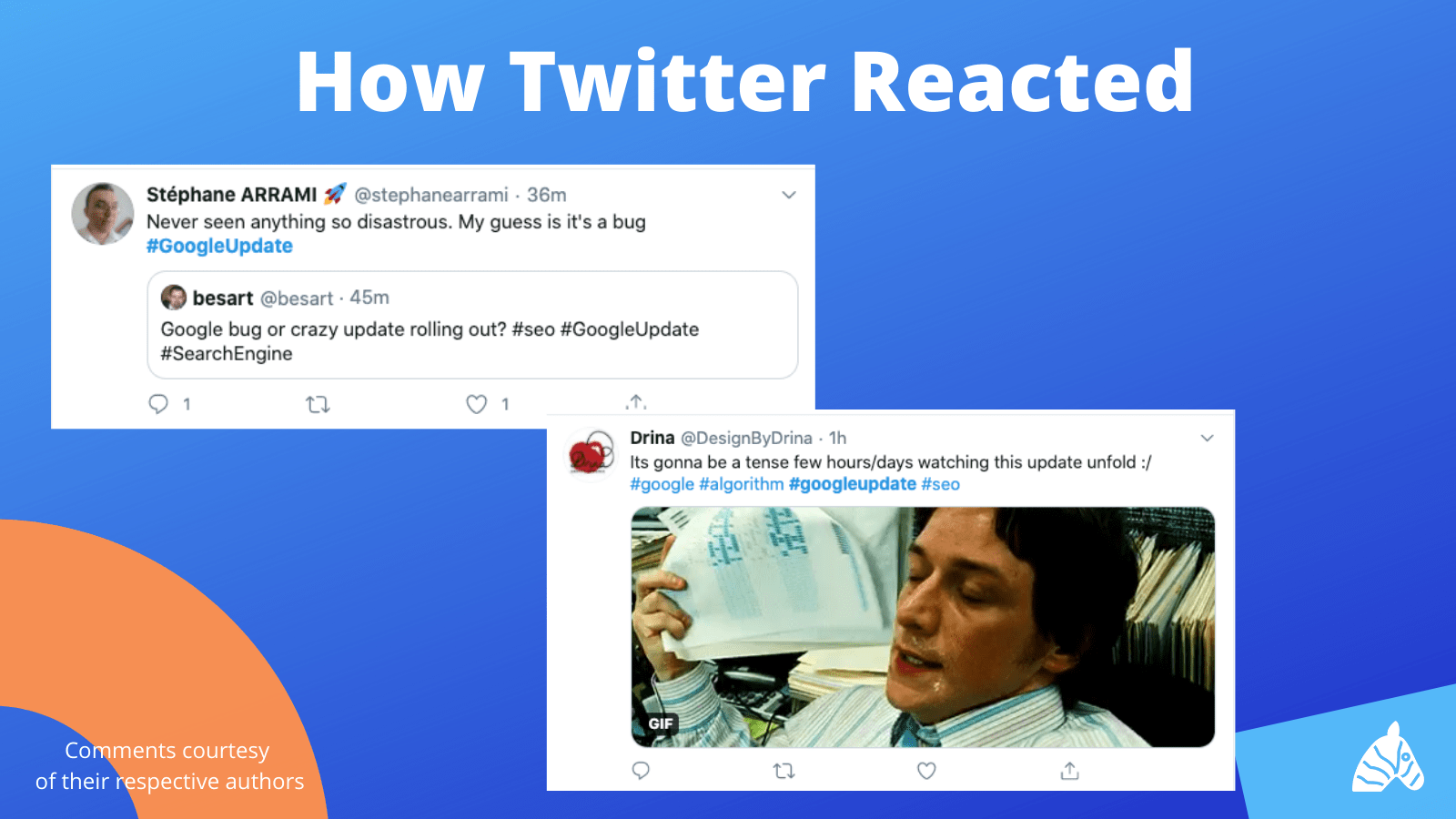Like Stéphane ARRAMI's tweet
The width and height of the screenshot is (1456, 819).
pyautogui.click(x=477, y=404)
